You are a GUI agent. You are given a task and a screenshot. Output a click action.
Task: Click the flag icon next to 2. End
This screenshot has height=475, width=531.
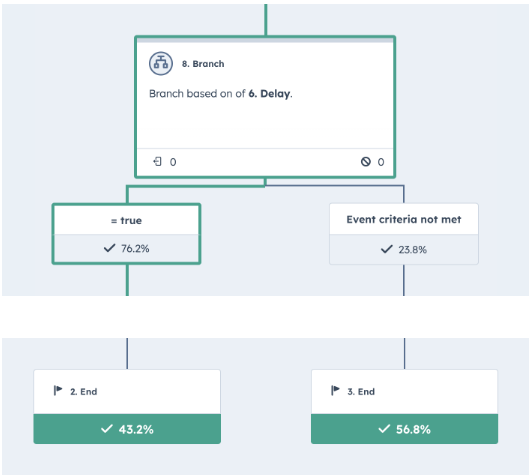[x=58, y=390]
